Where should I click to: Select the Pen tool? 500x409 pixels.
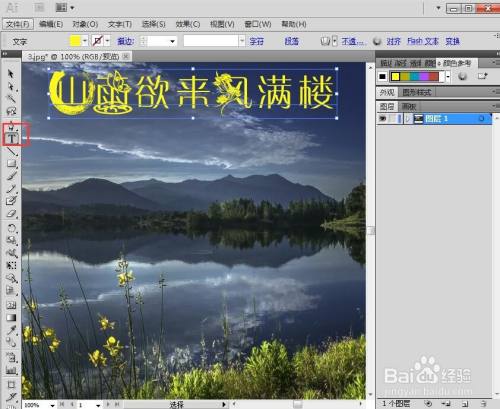(12, 126)
